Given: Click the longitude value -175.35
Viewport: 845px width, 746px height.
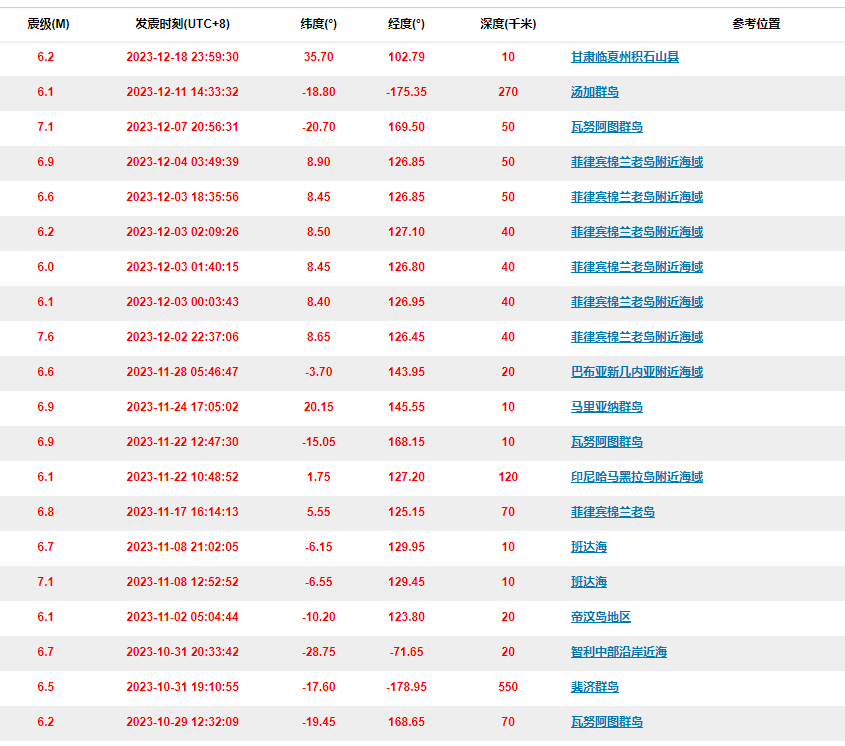Looking at the screenshot, I should 406,92.
